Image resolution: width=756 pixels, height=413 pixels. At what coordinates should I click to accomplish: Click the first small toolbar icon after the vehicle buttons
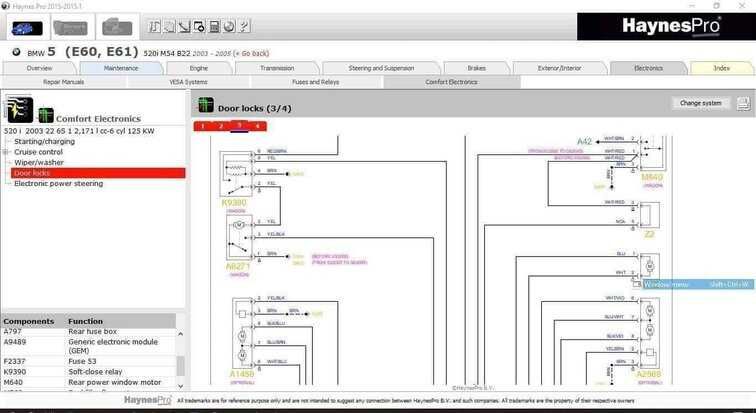[x=154, y=27]
